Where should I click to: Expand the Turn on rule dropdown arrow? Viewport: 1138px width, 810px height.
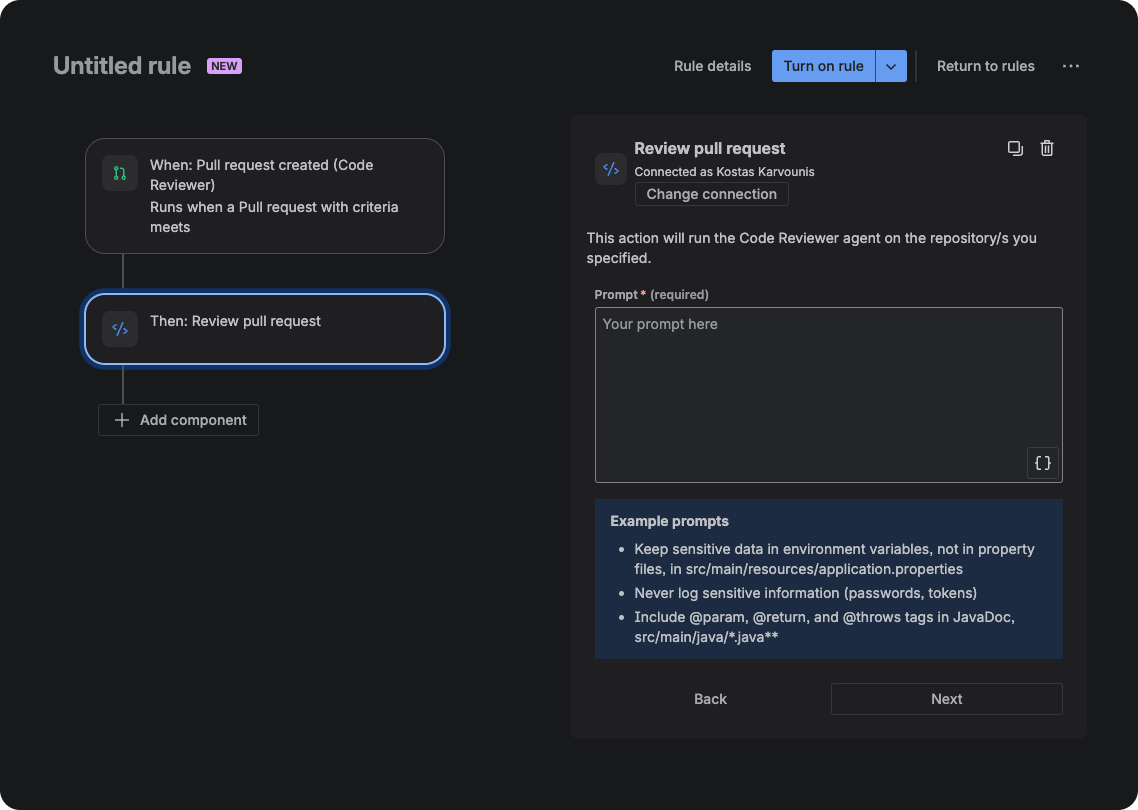(891, 66)
